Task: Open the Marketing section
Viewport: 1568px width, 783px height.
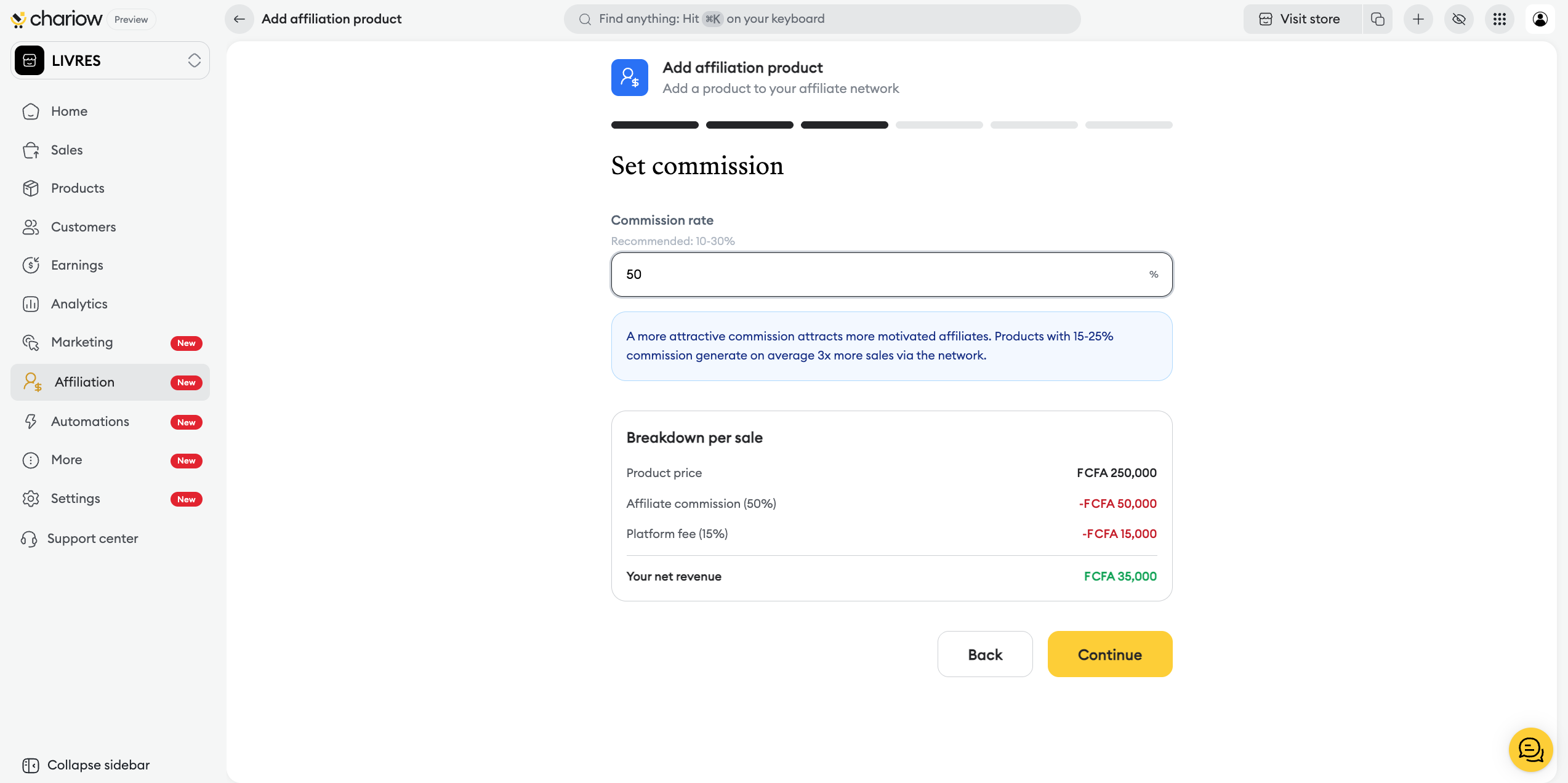Action: (x=82, y=342)
